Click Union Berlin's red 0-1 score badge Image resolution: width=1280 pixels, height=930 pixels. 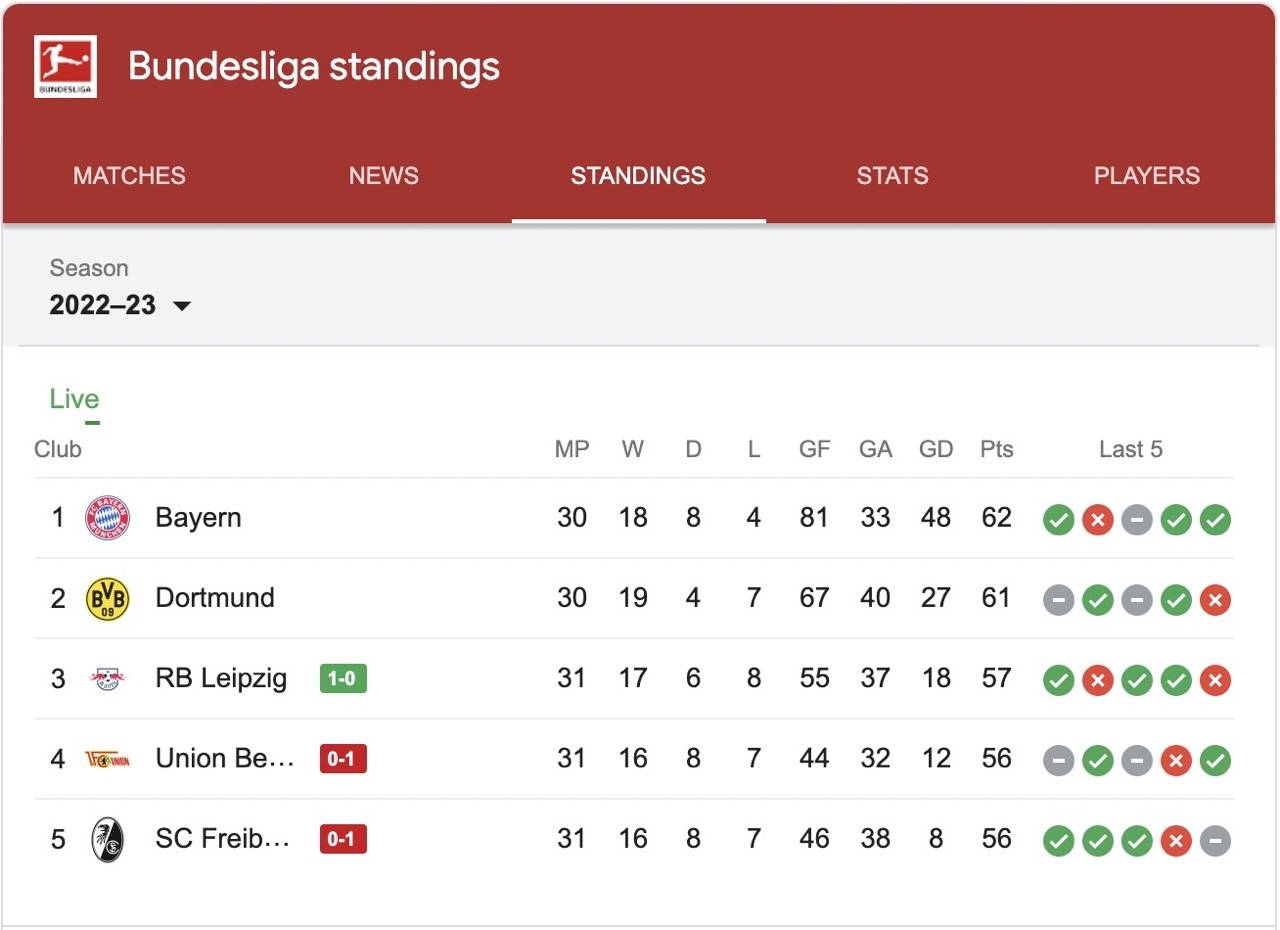coord(341,758)
